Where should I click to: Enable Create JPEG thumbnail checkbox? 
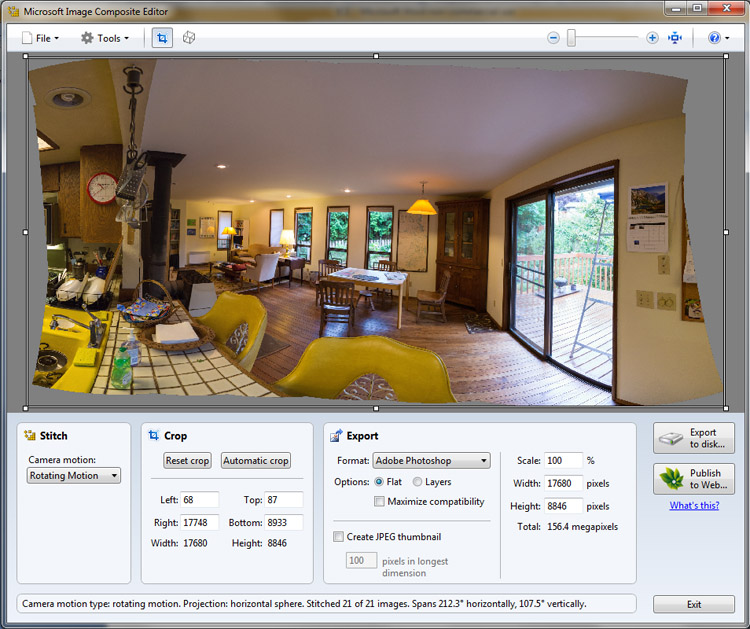tap(338, 537)
